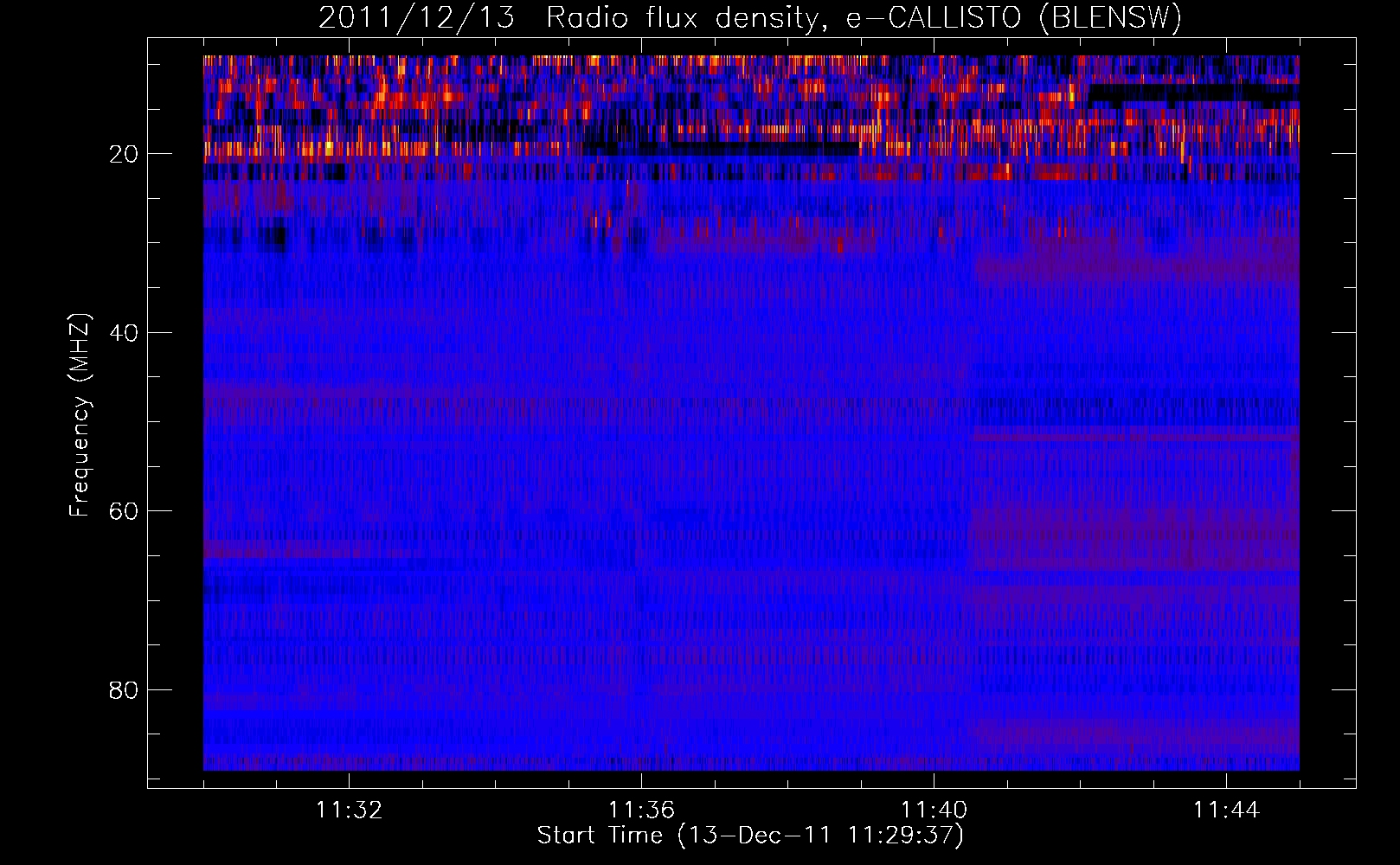
Task: Click the Start Time axis label
Action: 750,836
